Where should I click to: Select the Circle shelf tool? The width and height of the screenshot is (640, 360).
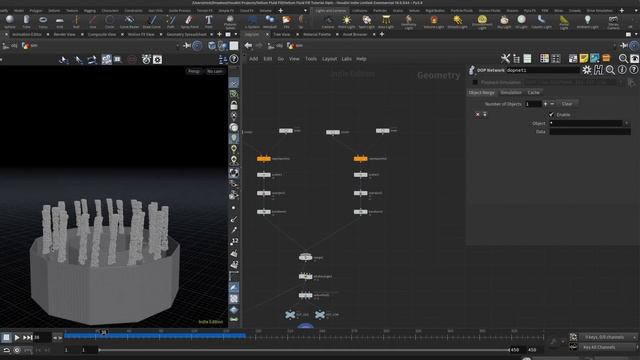(x=109, y=21)
